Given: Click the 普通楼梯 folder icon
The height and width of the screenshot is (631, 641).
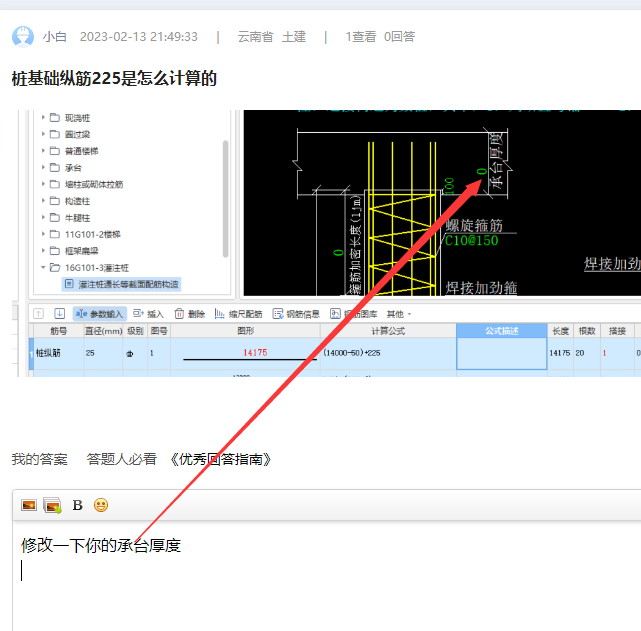Looking at the screenshot, I should point(55,151).
